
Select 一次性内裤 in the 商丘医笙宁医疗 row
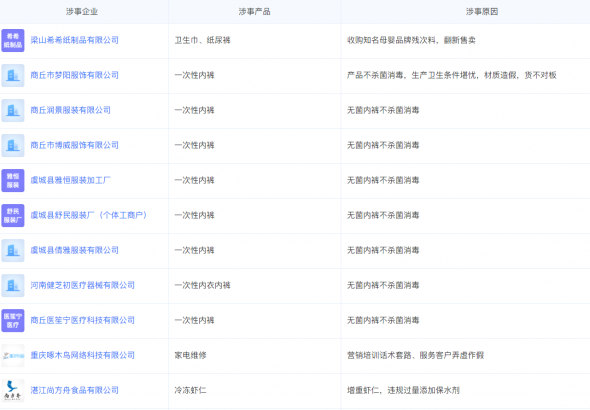(194, 320)
